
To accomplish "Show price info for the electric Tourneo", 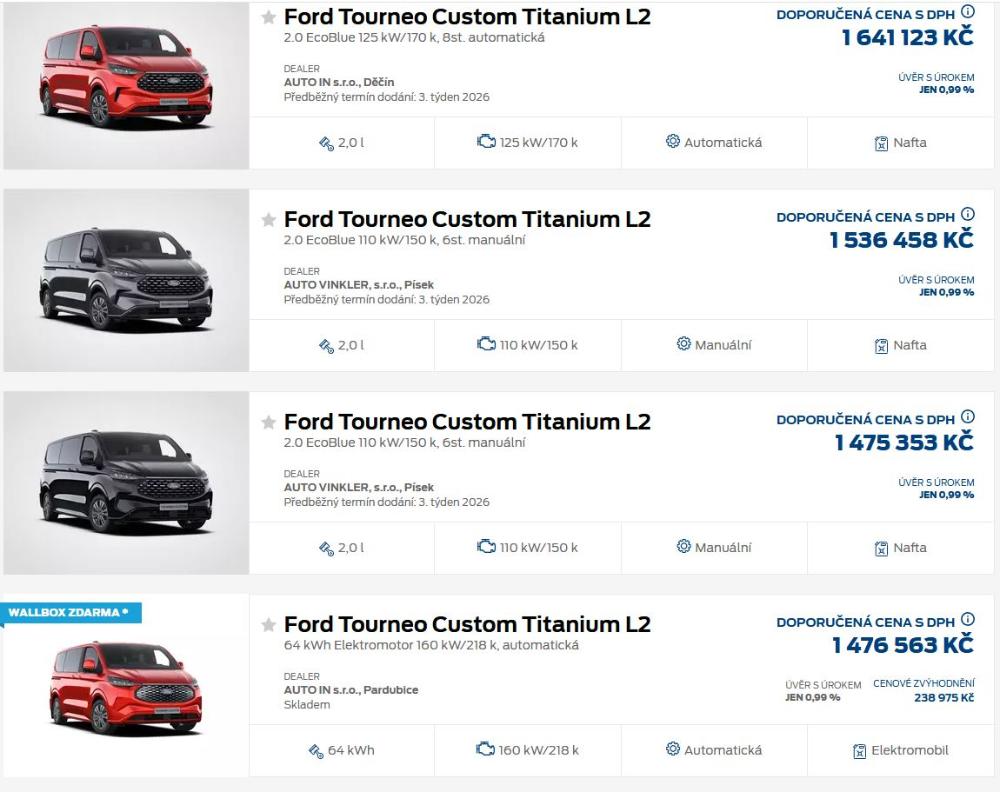I will coord(967,620).
